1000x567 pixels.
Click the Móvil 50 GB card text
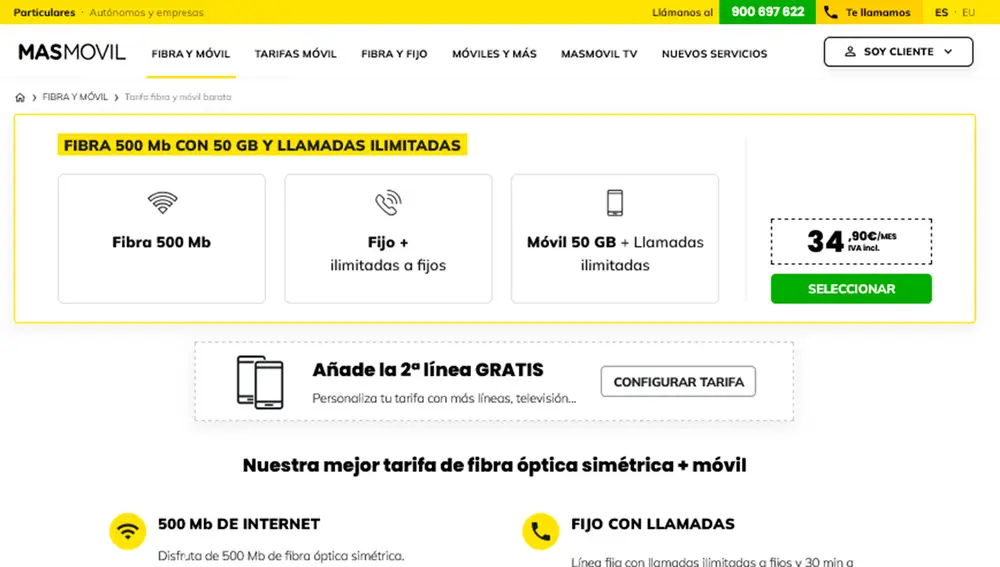click(x=615, y=253)
